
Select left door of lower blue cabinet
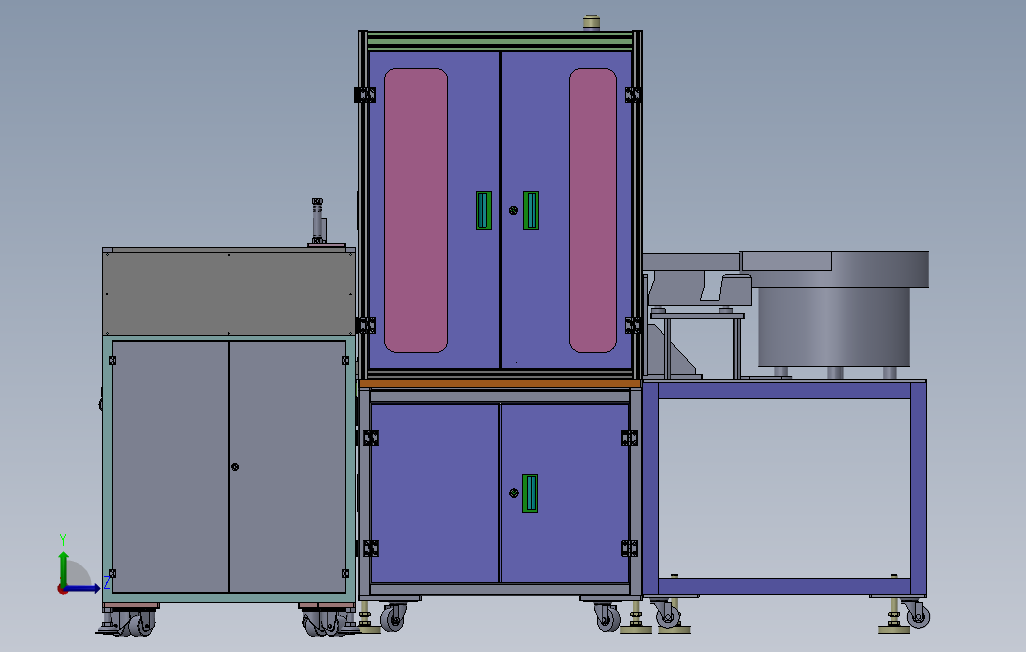[x=434, y=493]
